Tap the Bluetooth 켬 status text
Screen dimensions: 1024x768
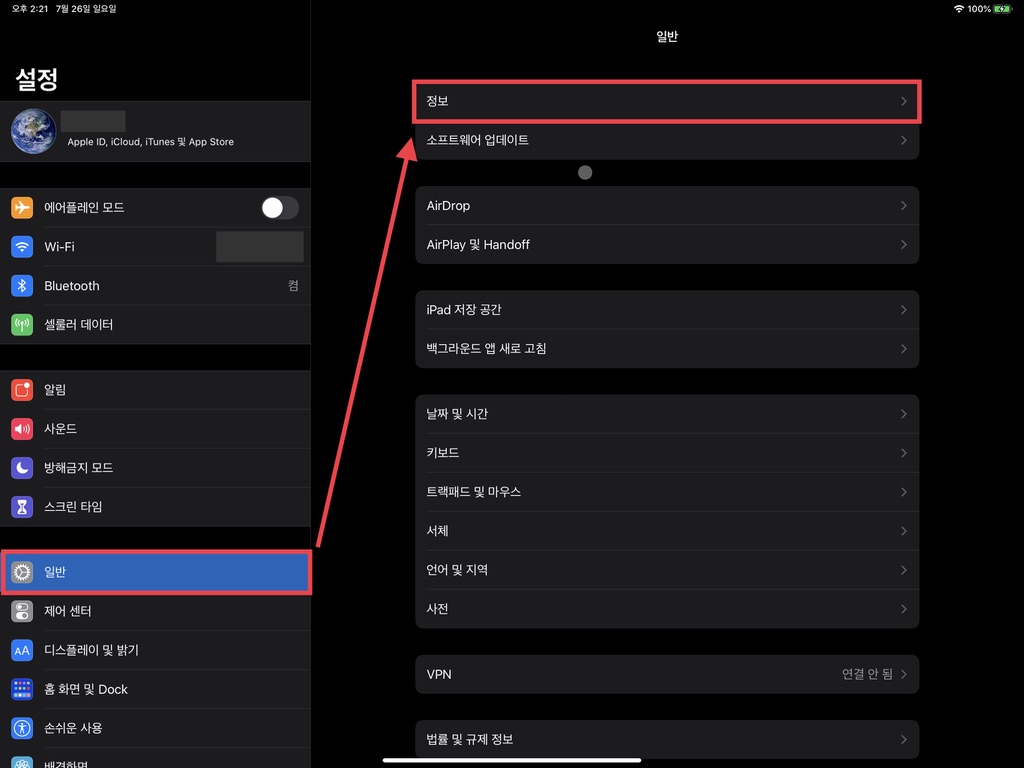pyautogui.click(x=293, y=285)
